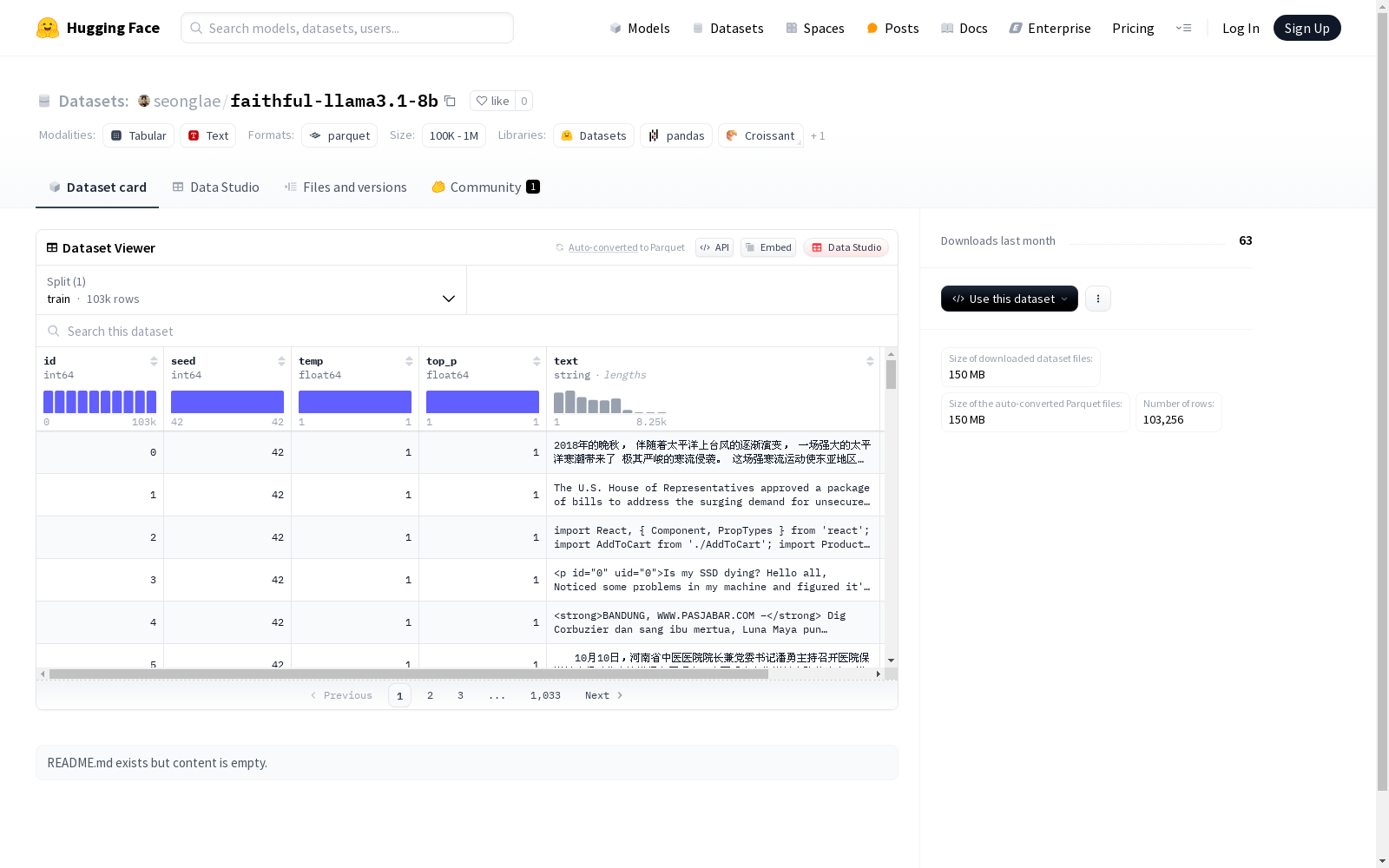Image resolution: width=1389 pixels, height=868 pixels.
Task: Open the Community tab
Action: (486, 187)
